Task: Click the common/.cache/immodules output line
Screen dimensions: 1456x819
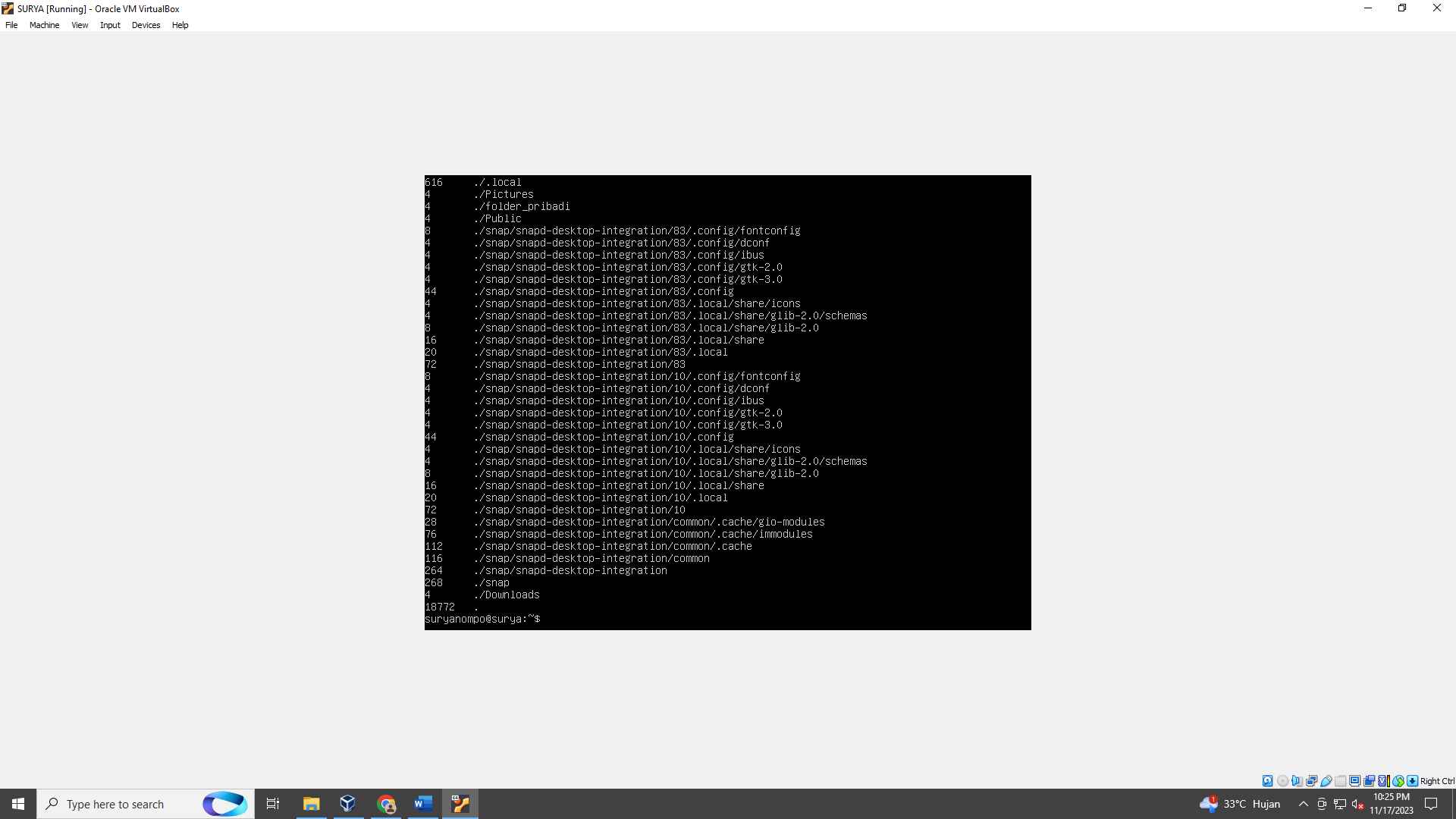Action: pos(619,534)
